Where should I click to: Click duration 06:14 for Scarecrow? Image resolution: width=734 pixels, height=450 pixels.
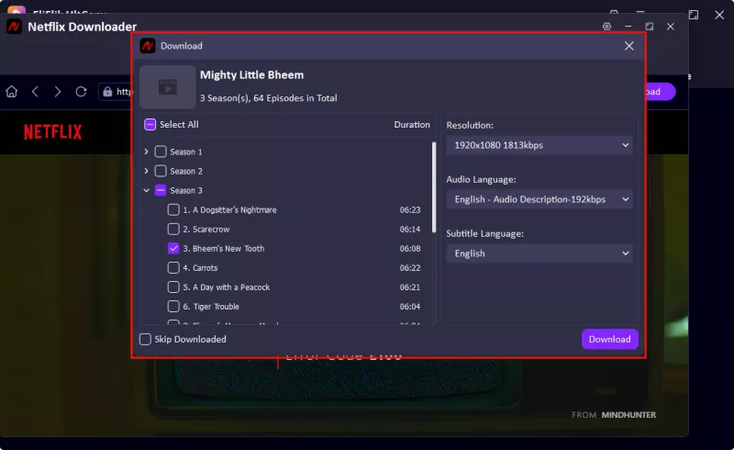[x=410, y=229]
